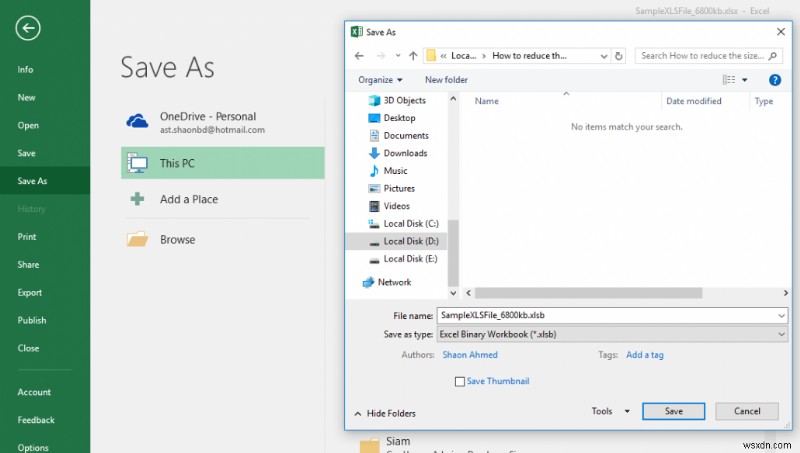Viewport: 800px width, 453px height.
Task: Change the view layout icon
Action: [729, 80]
